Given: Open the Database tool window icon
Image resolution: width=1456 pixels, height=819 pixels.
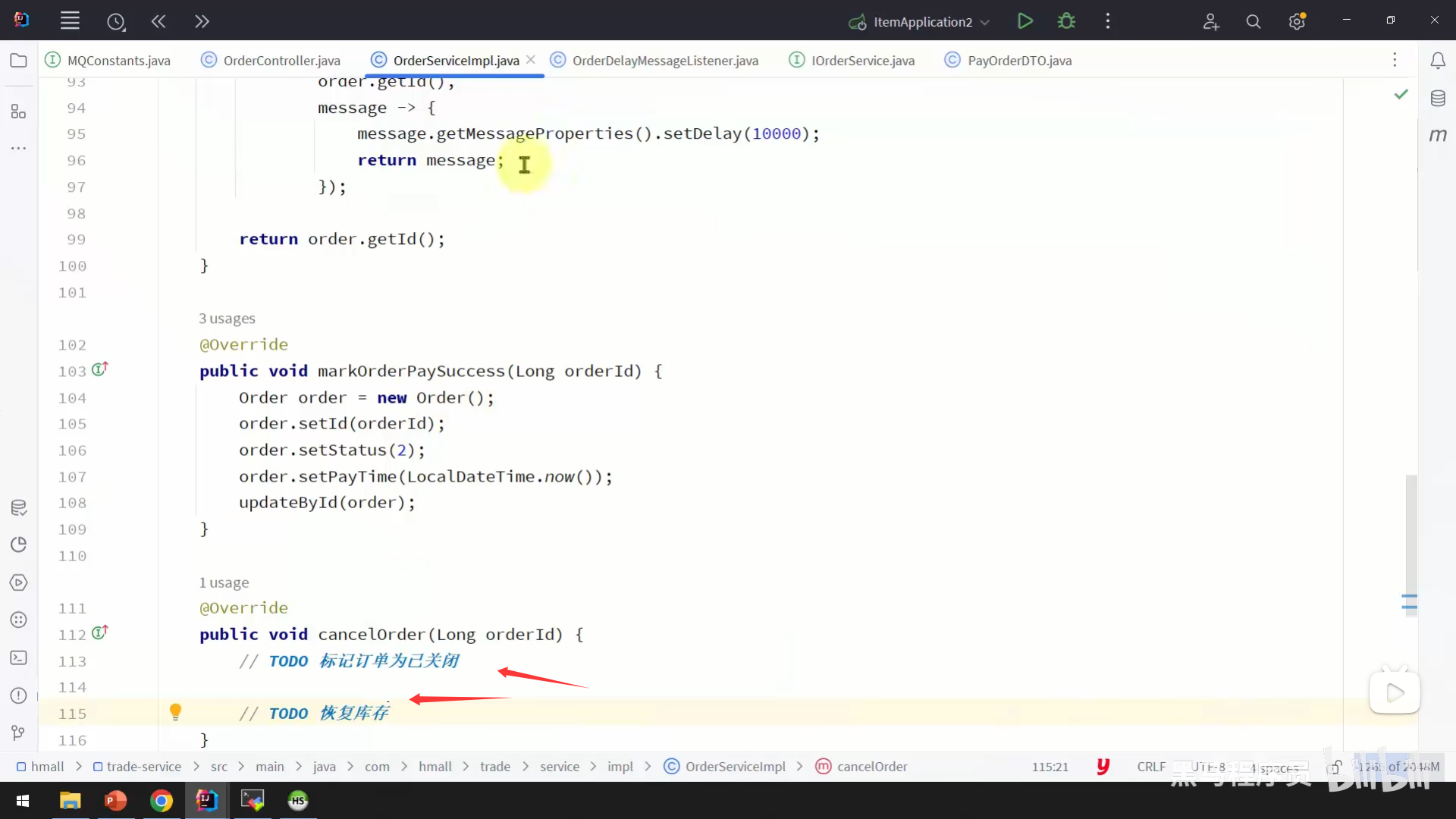Looking at the screenshot, I should (1438, 99).
